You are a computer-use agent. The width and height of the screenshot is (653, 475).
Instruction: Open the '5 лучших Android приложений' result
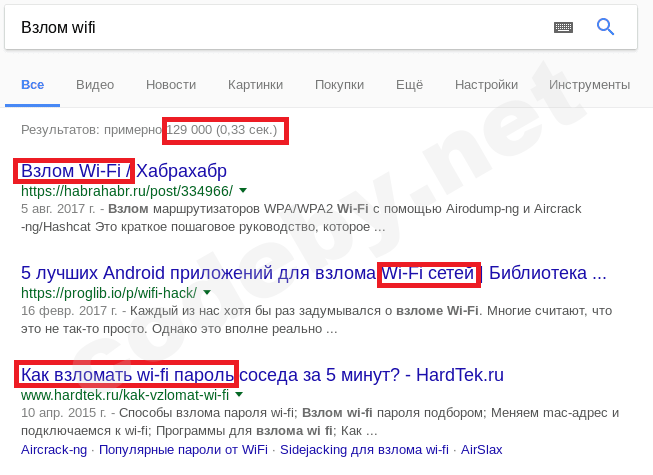313,273
